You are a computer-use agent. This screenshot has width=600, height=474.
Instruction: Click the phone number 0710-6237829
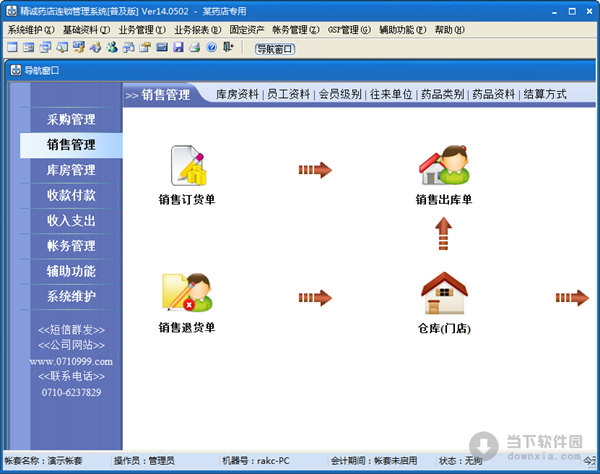point(71,393)
